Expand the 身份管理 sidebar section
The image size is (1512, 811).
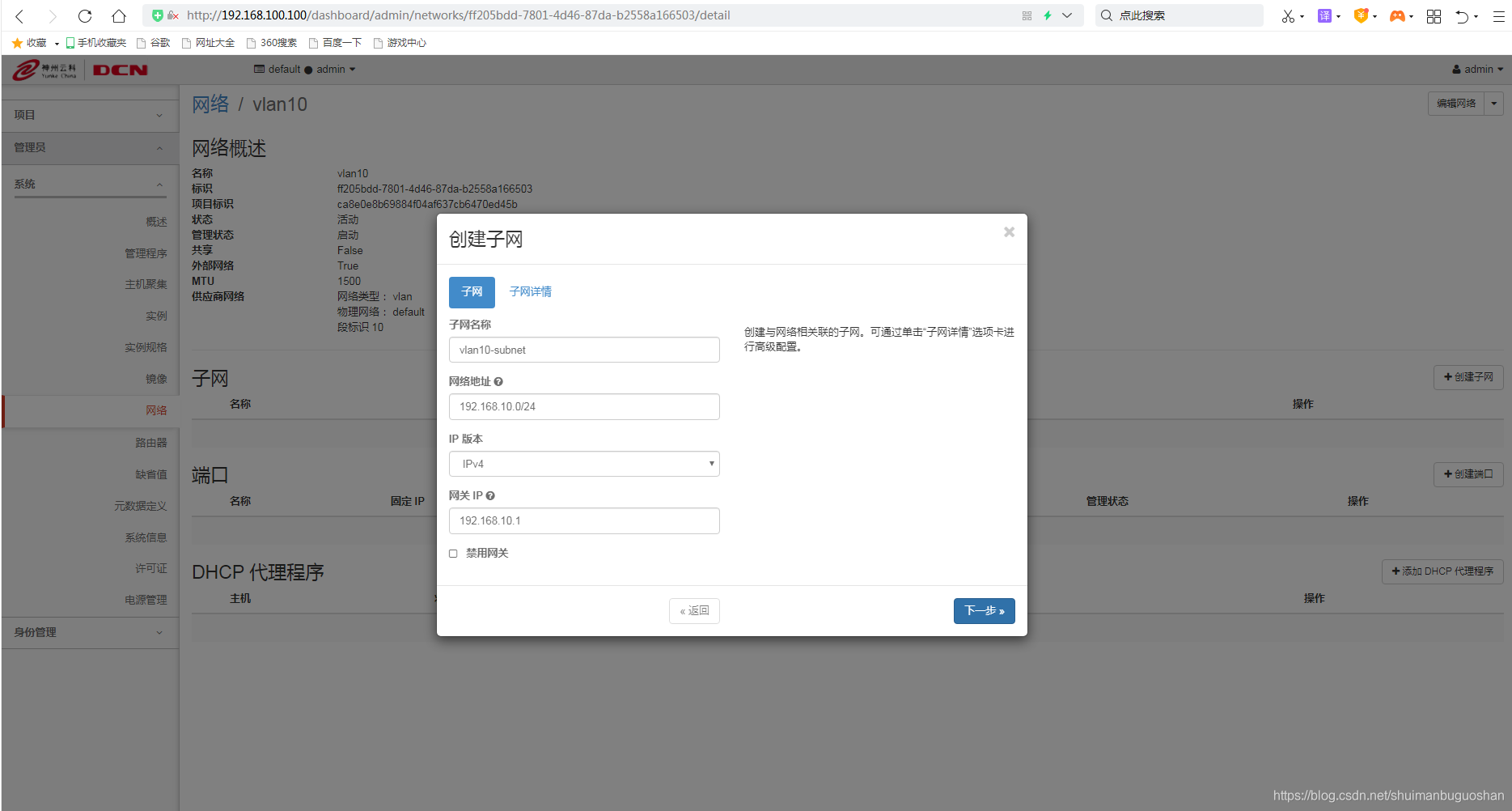(x=89, y=632)
